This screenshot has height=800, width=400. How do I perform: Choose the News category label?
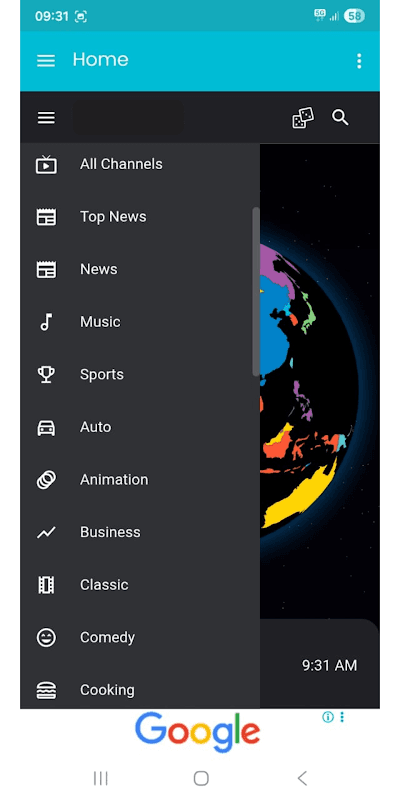98,269
